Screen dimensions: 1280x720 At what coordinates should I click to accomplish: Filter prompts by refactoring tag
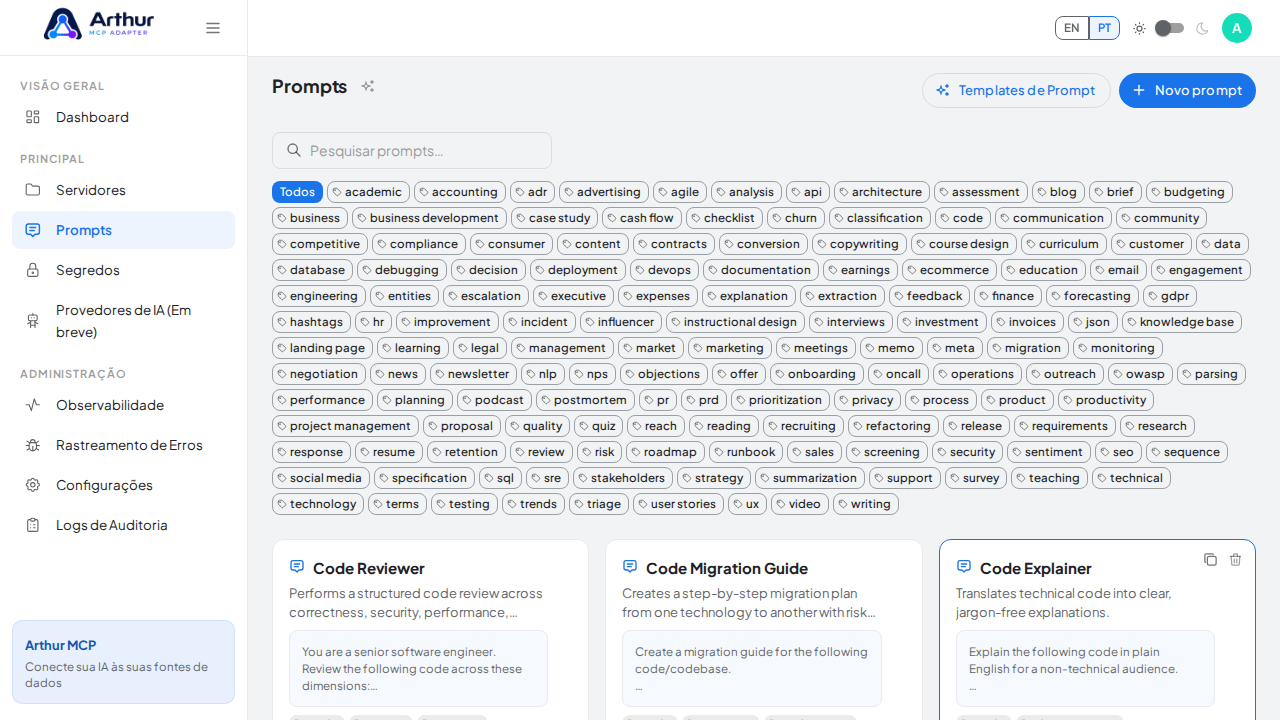tap(893, 426)
